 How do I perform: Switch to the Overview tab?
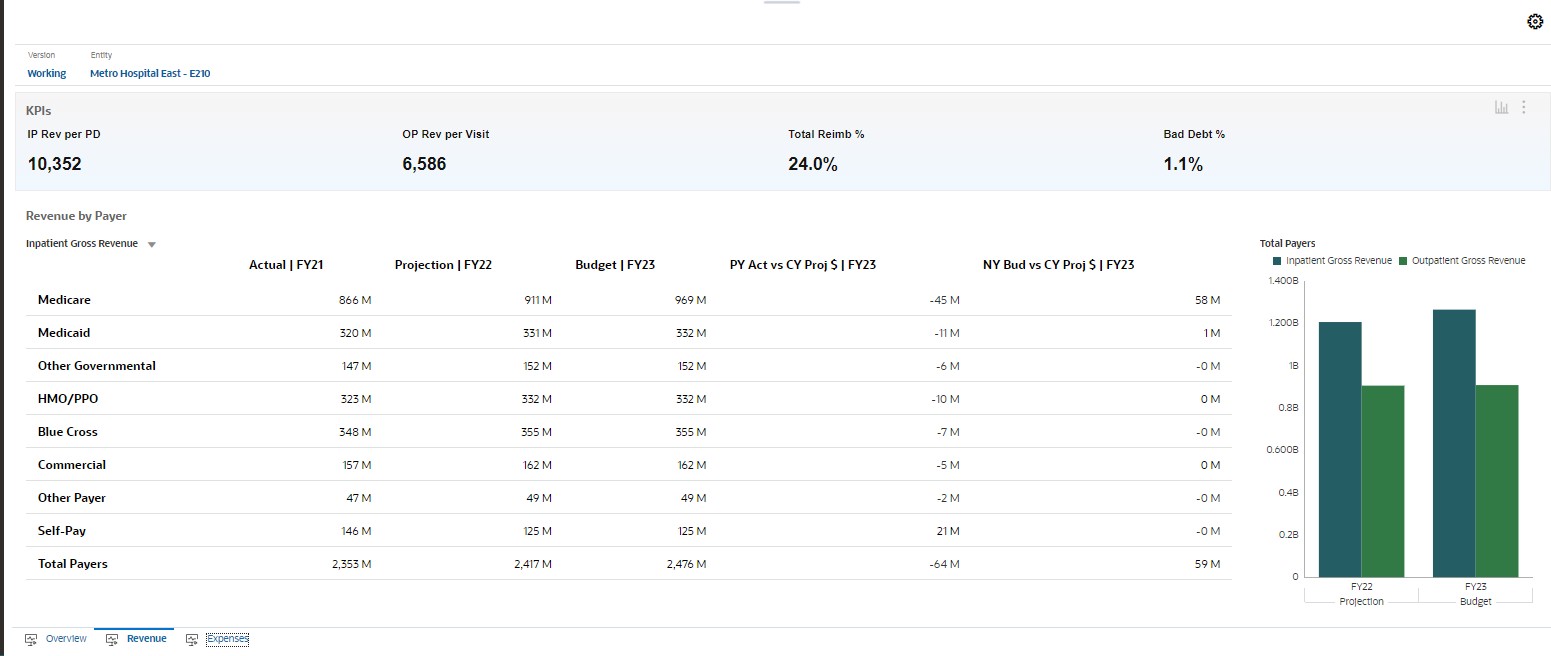66,638
